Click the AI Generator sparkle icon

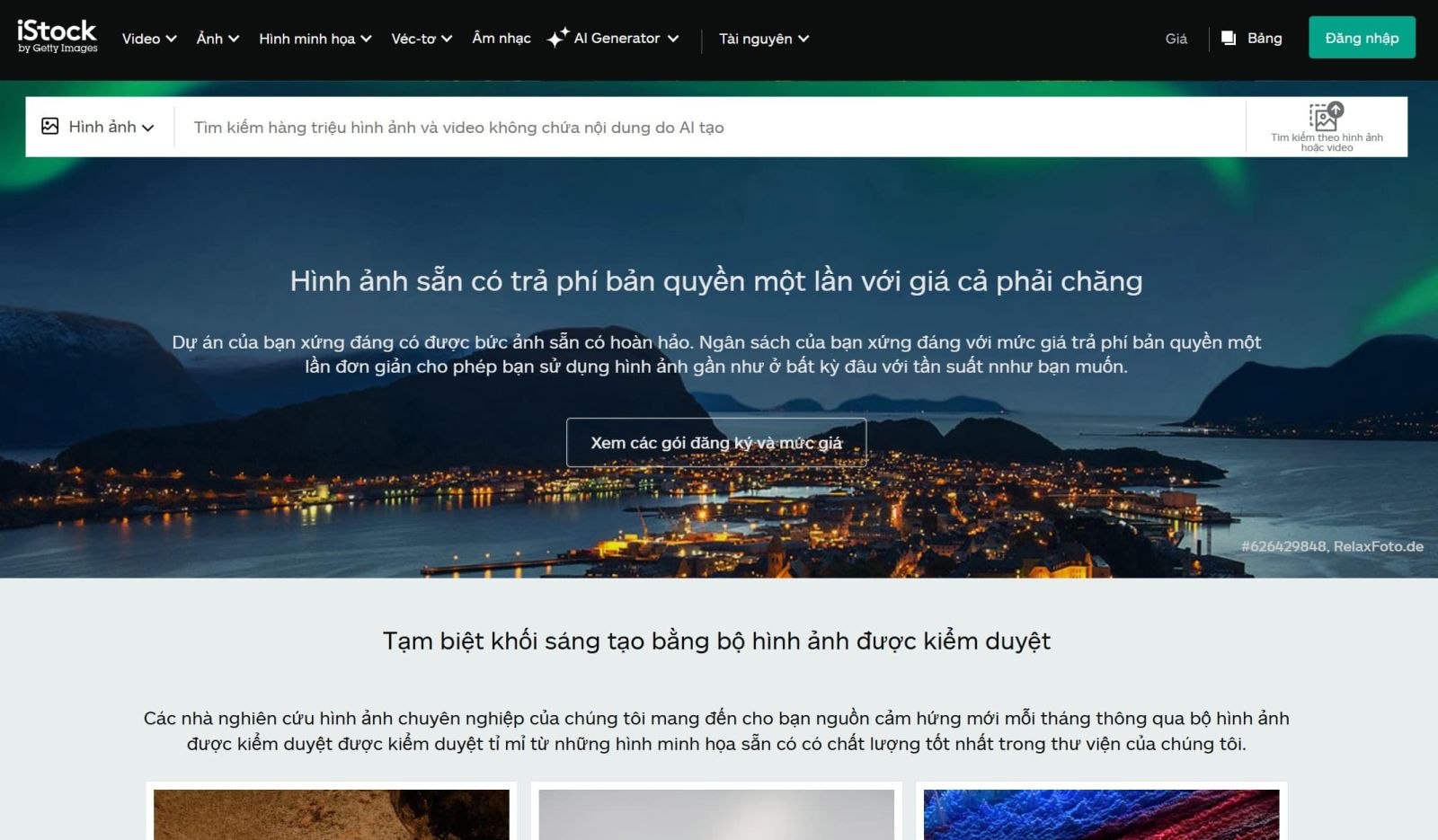(x=557, y=38)
